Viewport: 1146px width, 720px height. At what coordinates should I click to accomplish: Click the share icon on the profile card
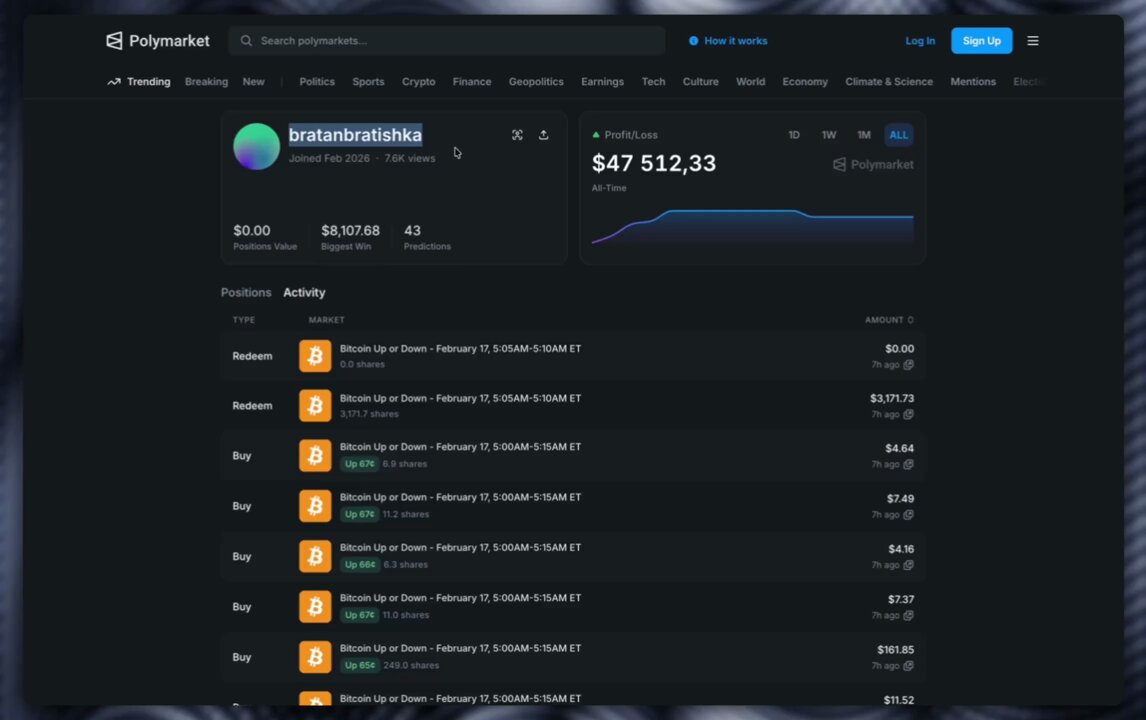pos(543,135)
